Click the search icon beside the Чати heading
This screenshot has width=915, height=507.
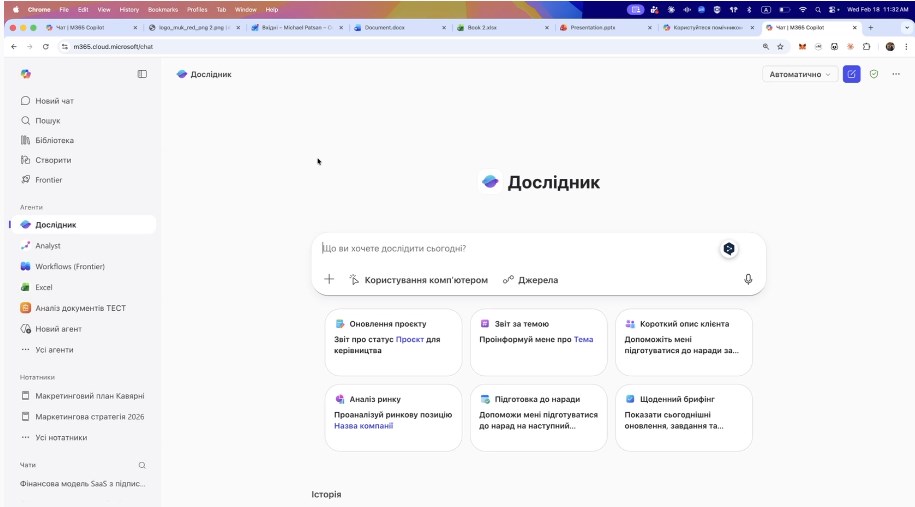click(142, 465)
